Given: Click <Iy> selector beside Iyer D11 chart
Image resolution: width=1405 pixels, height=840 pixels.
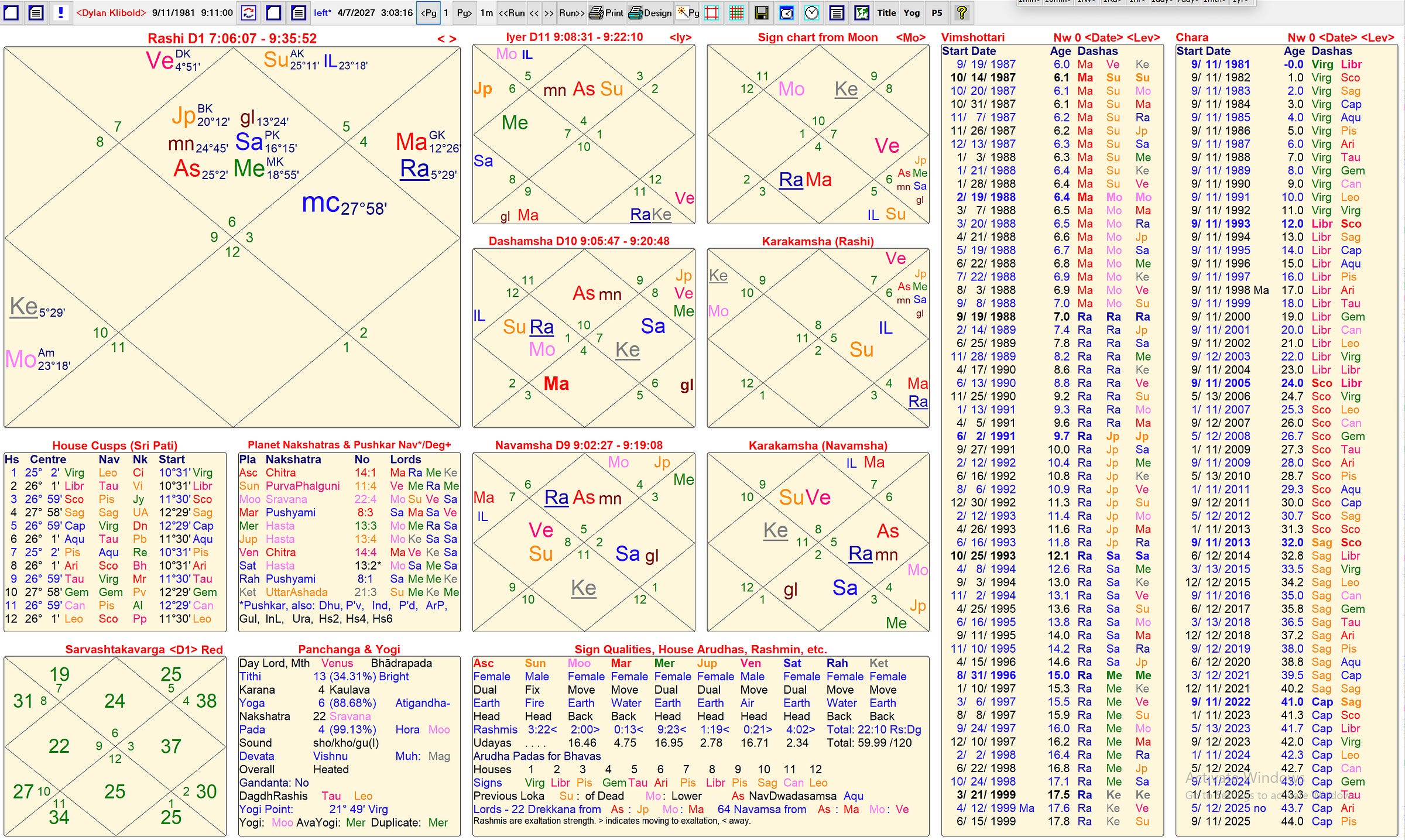Looking at the screenshot, I should pyautogui.click(x=680, y=37).
